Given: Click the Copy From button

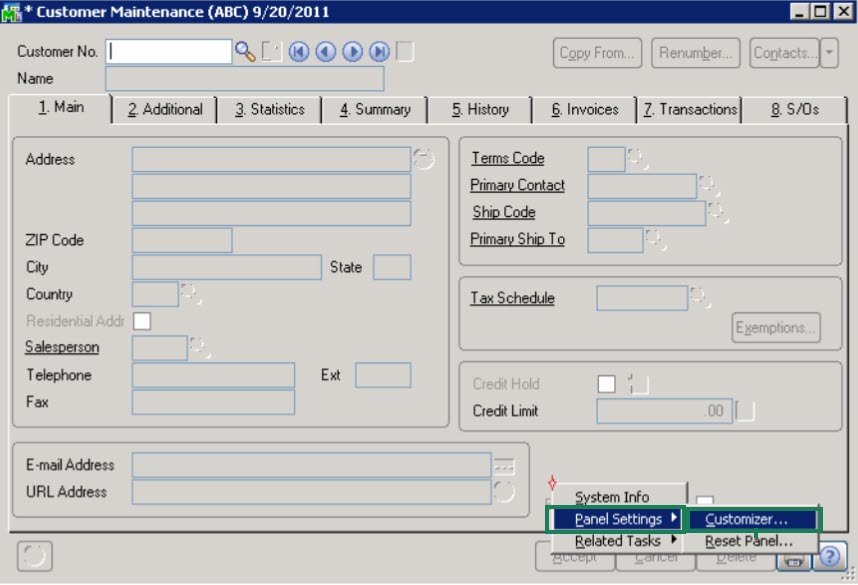Looking at the screenshot, I should [597, 53].
